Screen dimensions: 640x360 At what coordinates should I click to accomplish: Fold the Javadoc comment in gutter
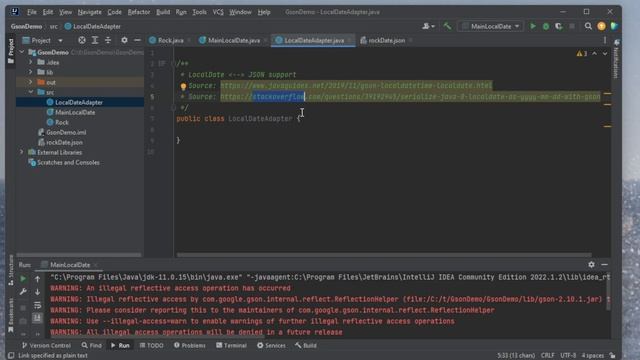coord(173,63)
